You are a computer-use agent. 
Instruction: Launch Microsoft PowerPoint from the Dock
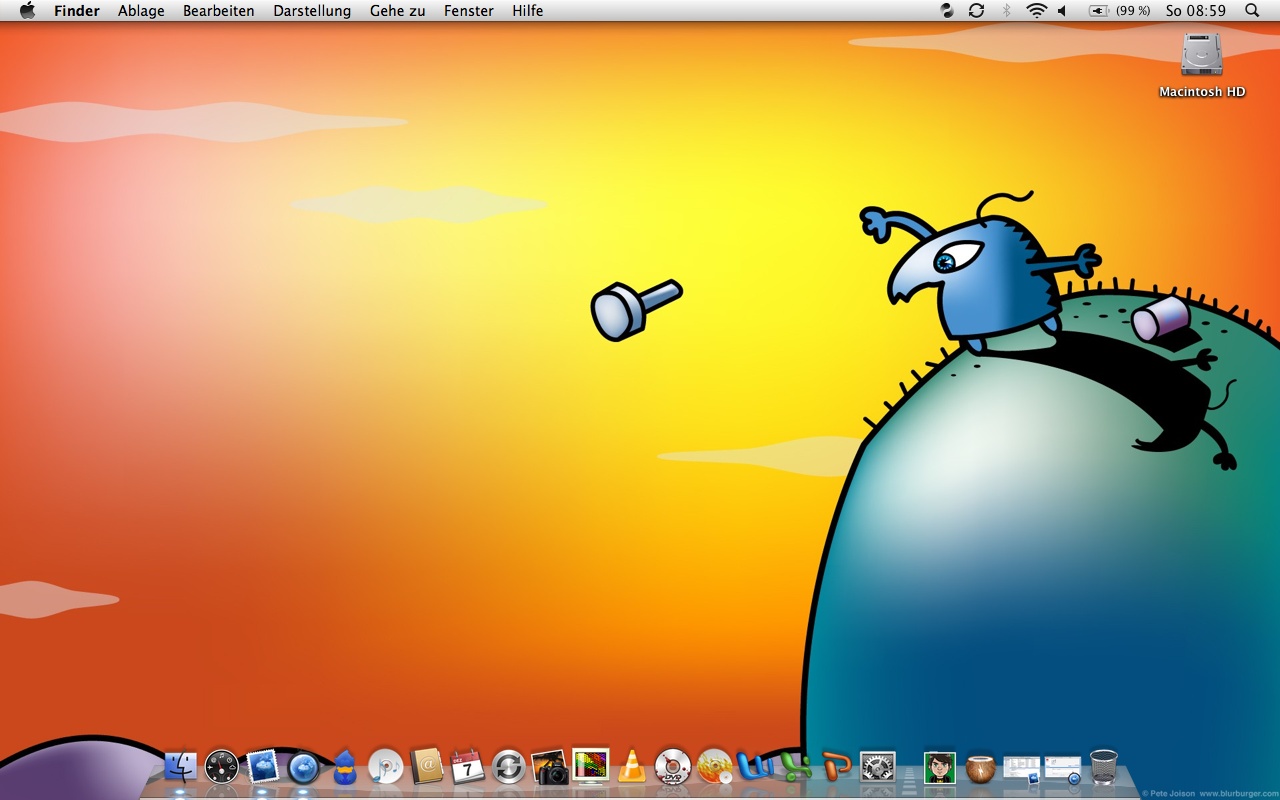[837, 767]
